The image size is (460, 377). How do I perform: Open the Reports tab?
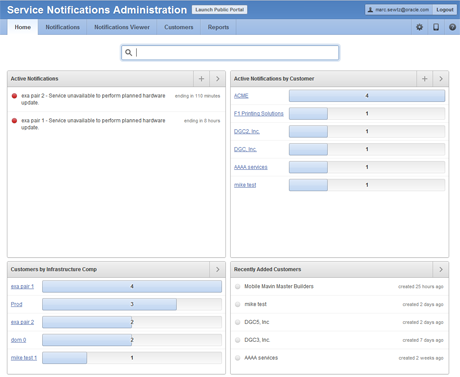pyautogui.click(x=218, y=27)
